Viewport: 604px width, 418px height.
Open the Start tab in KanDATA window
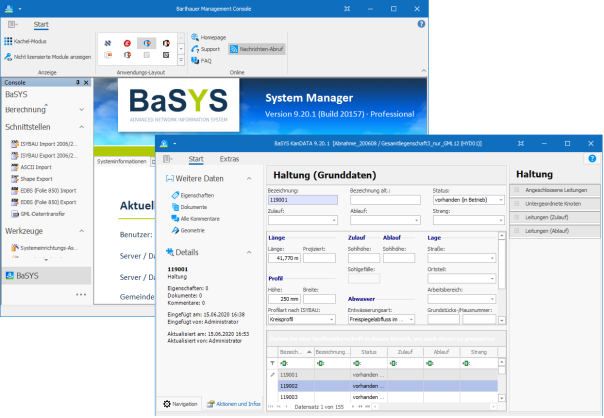[196, 159]
